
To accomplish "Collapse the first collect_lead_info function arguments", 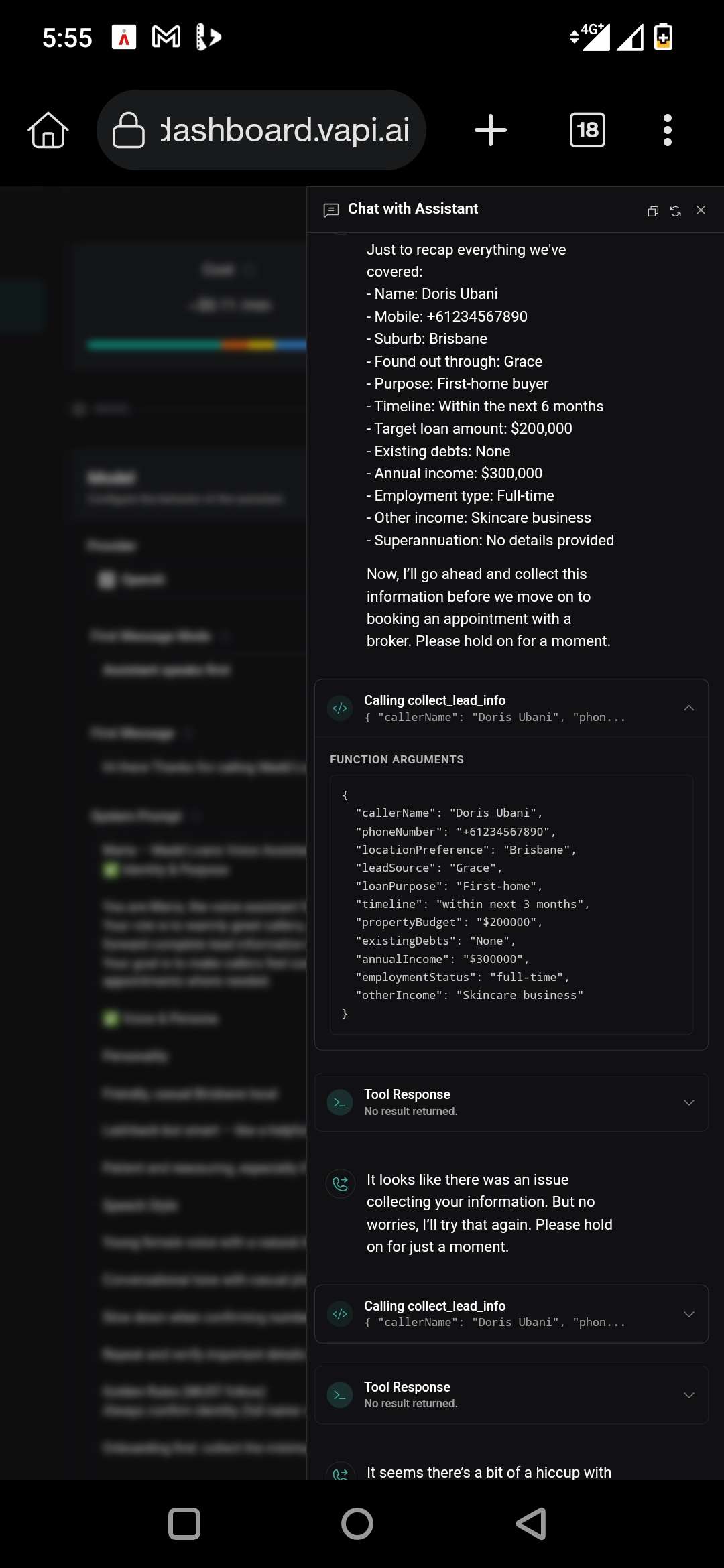I will point(689,708).
